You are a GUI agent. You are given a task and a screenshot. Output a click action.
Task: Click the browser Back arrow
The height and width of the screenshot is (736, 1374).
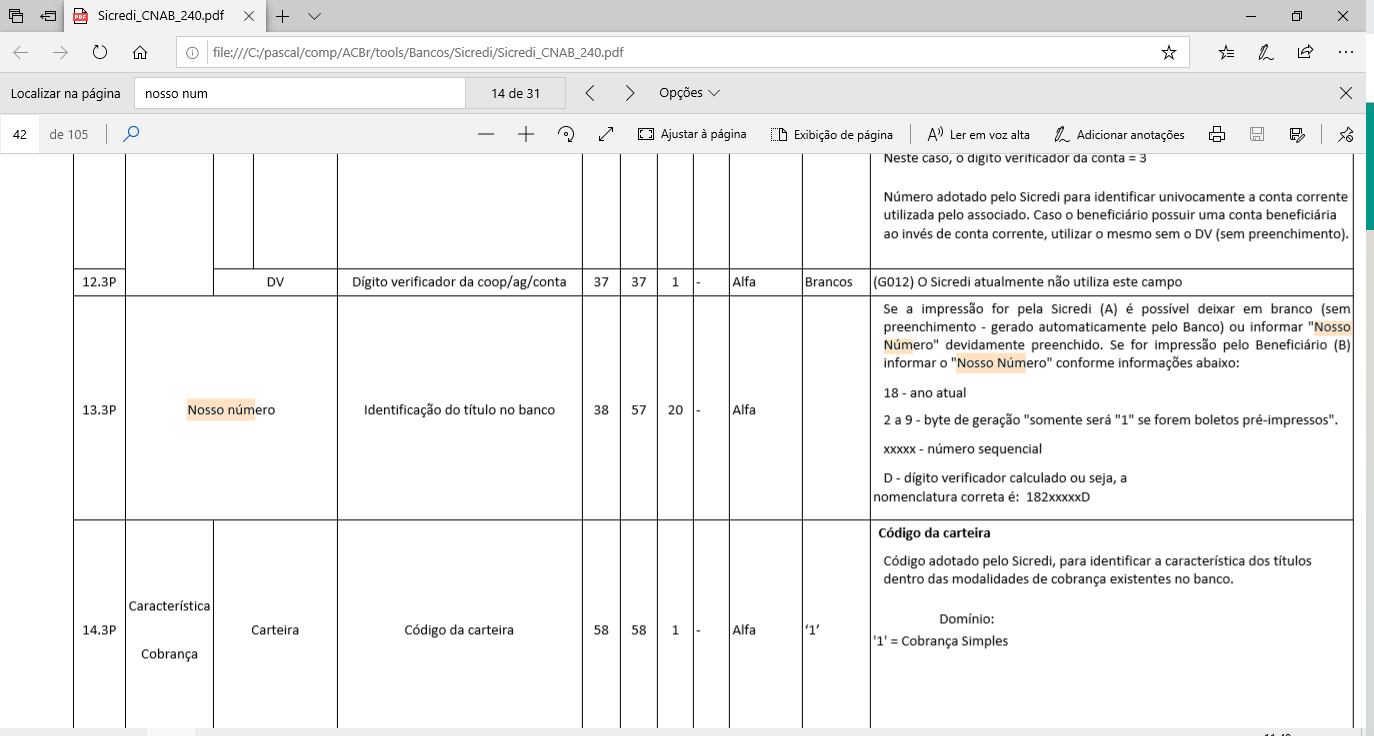[21, 53]
